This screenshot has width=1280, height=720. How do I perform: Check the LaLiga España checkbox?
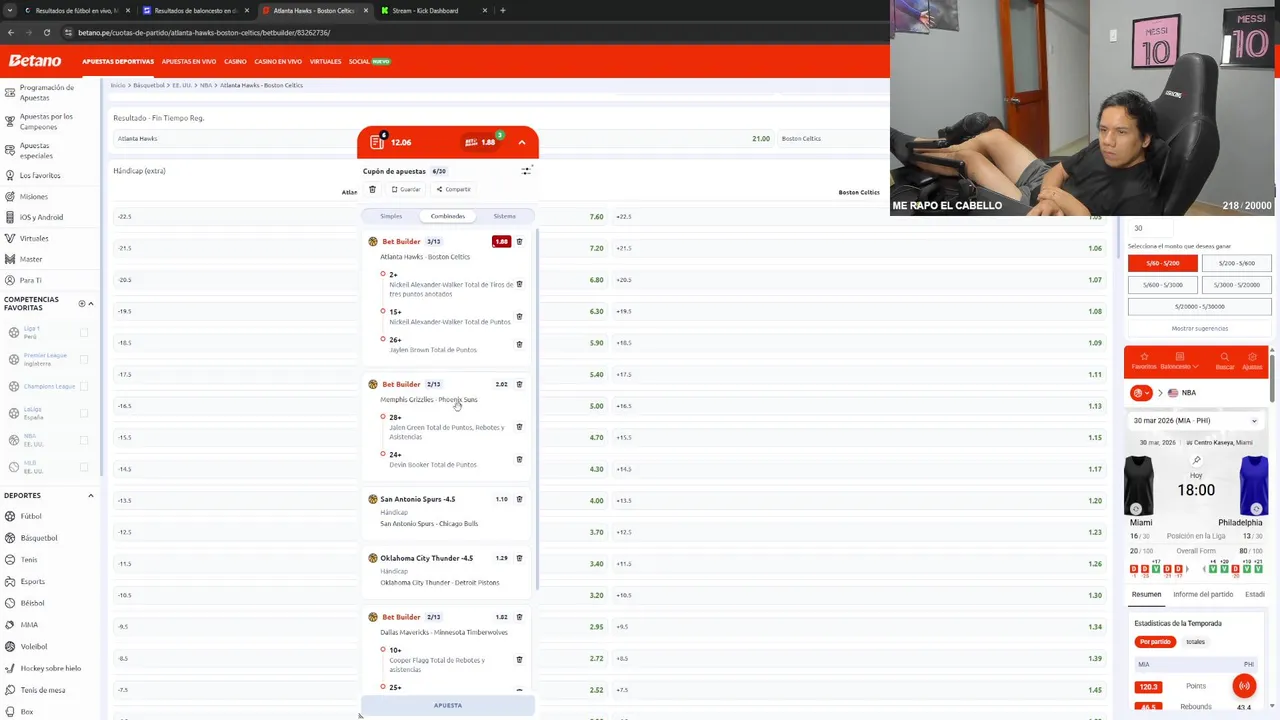(84, 413)
